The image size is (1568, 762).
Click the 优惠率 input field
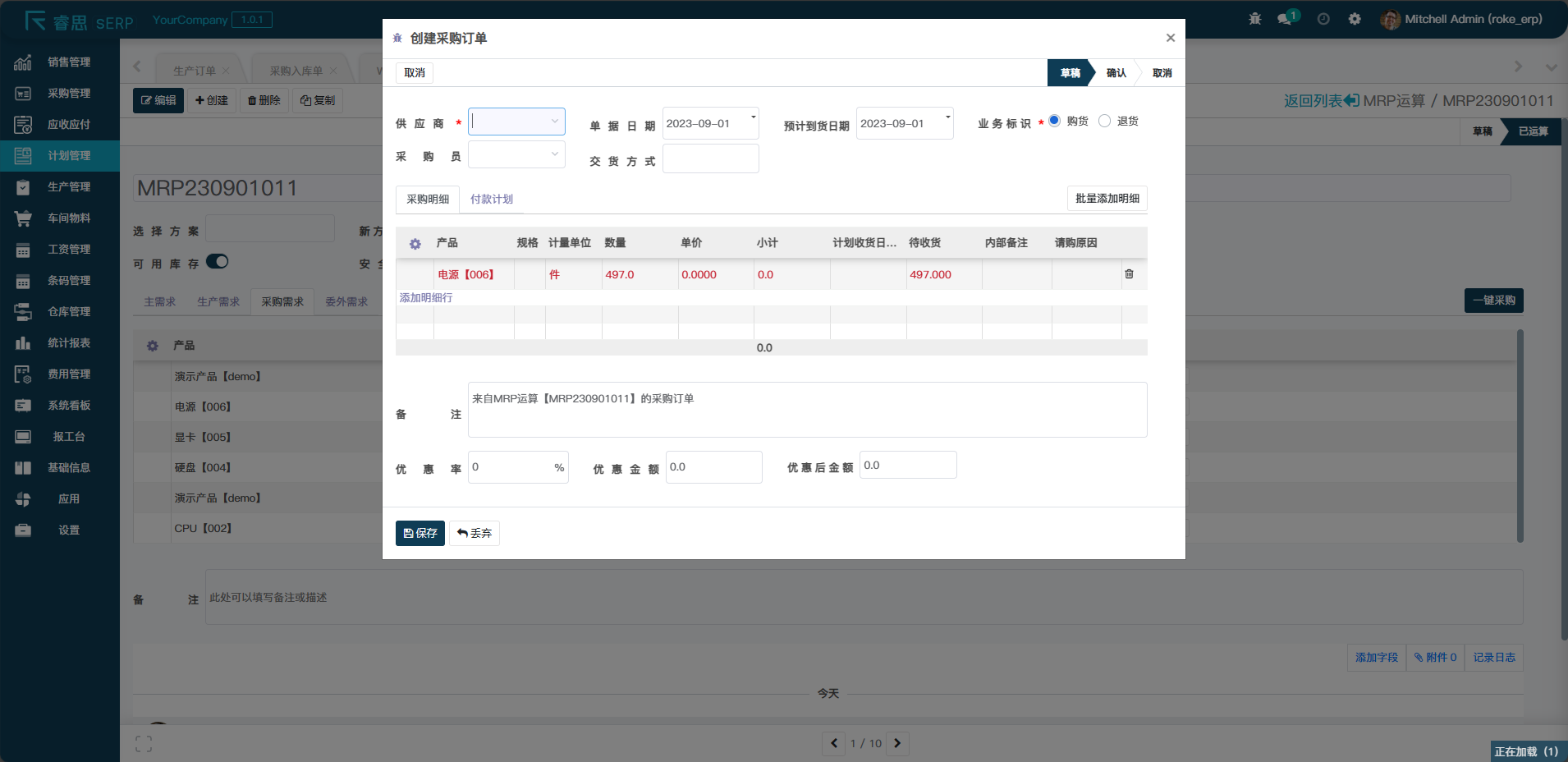[511, 467]
